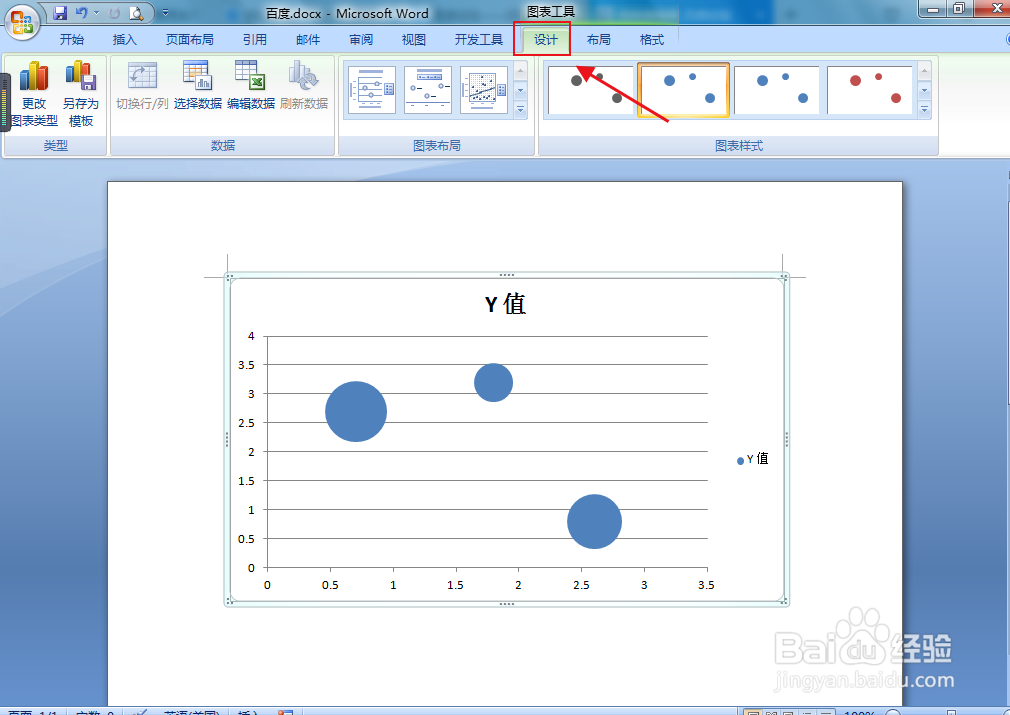Choose the highlighted blue bubble chart style
This screenshot has width=1010, height=715.
(683, 90)
